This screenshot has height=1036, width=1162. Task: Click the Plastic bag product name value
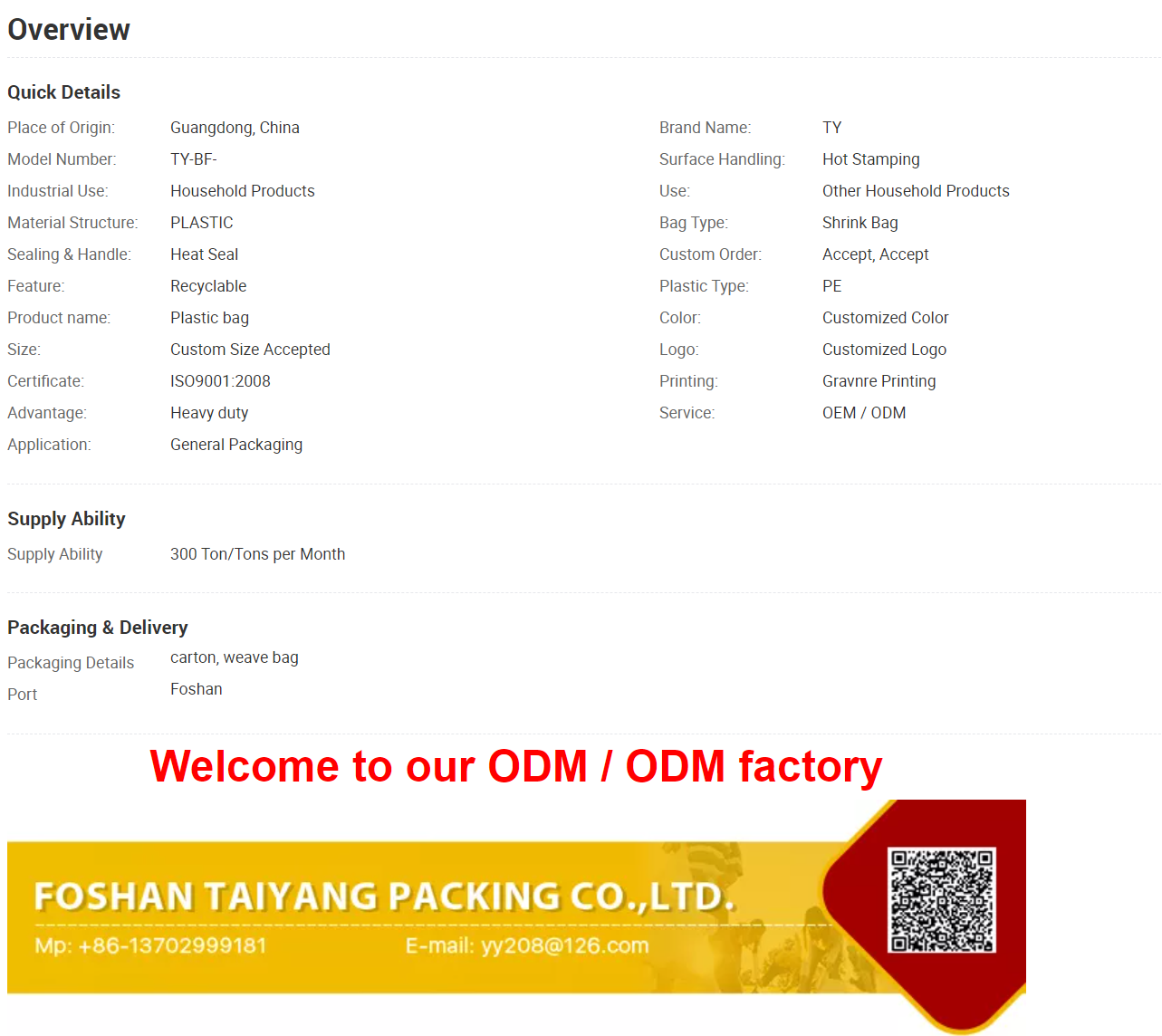point(209,318)
